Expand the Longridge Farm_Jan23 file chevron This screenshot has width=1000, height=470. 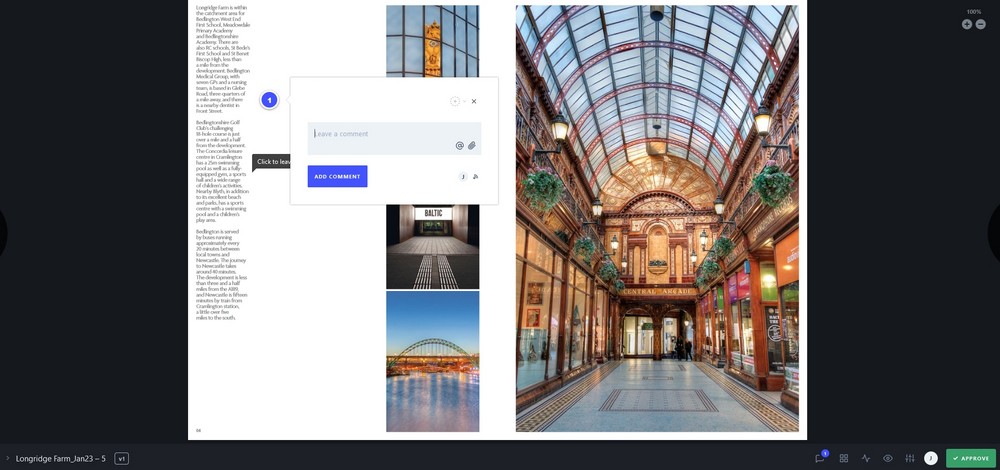coord(8,458)
